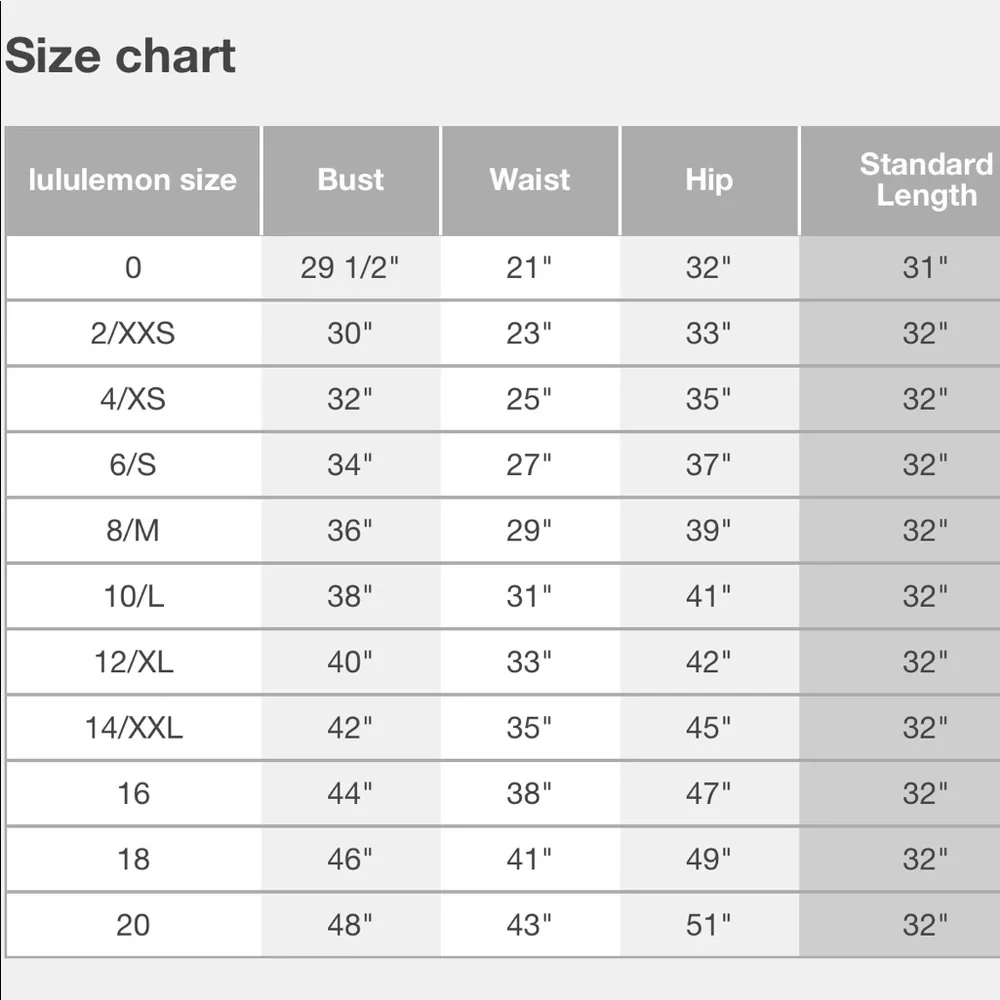Click the Size chart heading
This screenshot has width=1000, height=1000.
coord(120,56)
